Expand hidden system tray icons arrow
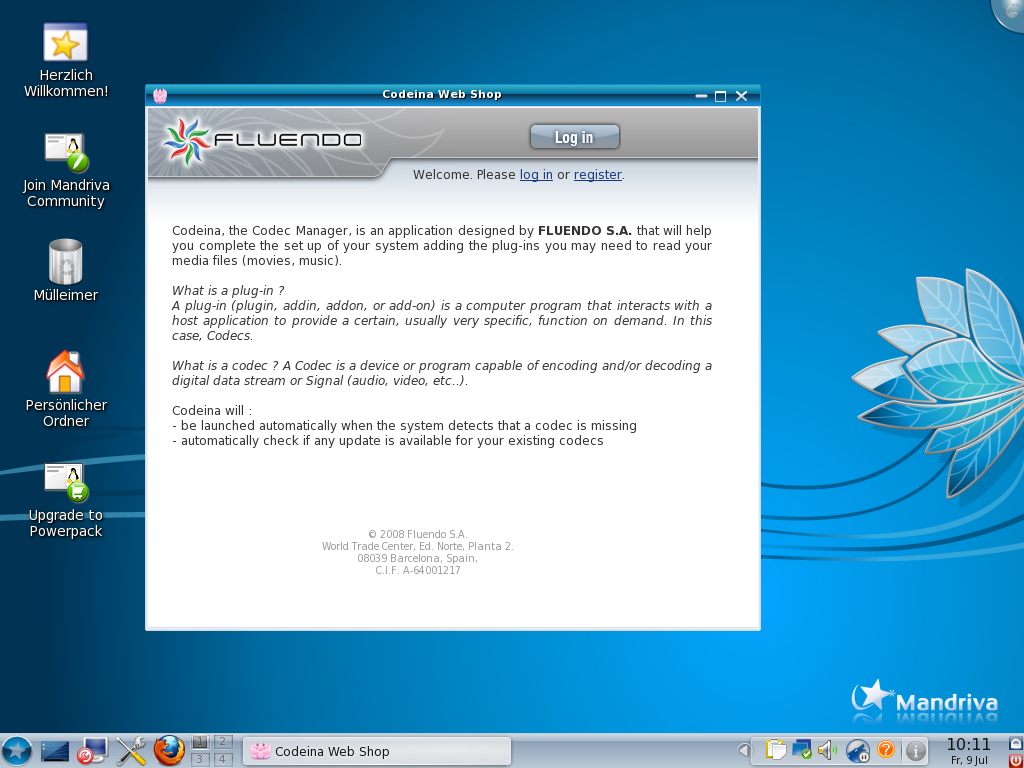Screen dimensions: 1024x768 coord(744,750)
